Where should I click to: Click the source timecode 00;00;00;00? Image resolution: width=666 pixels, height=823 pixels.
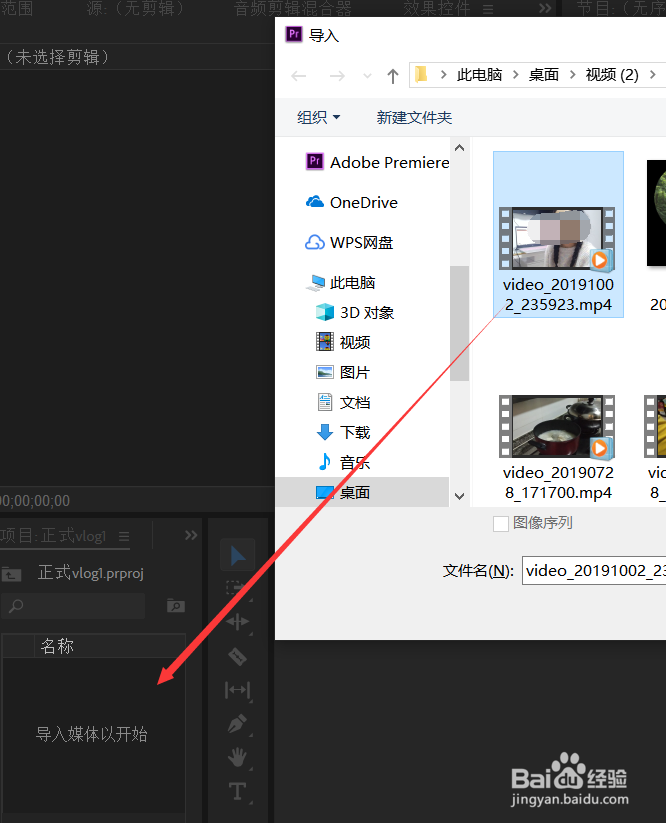click(35, 501)
